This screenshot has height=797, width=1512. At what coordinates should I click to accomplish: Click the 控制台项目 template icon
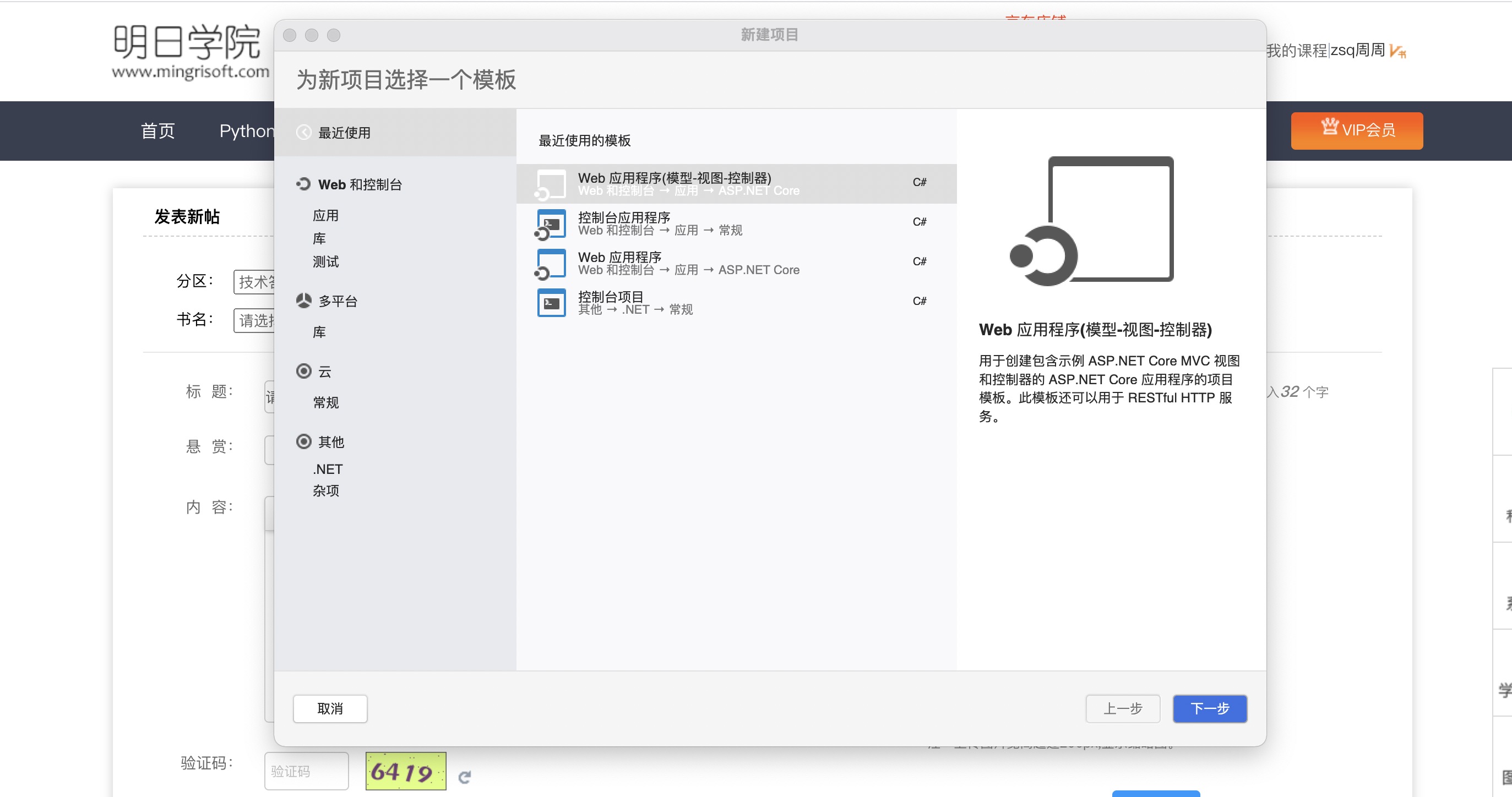point(551,303)
